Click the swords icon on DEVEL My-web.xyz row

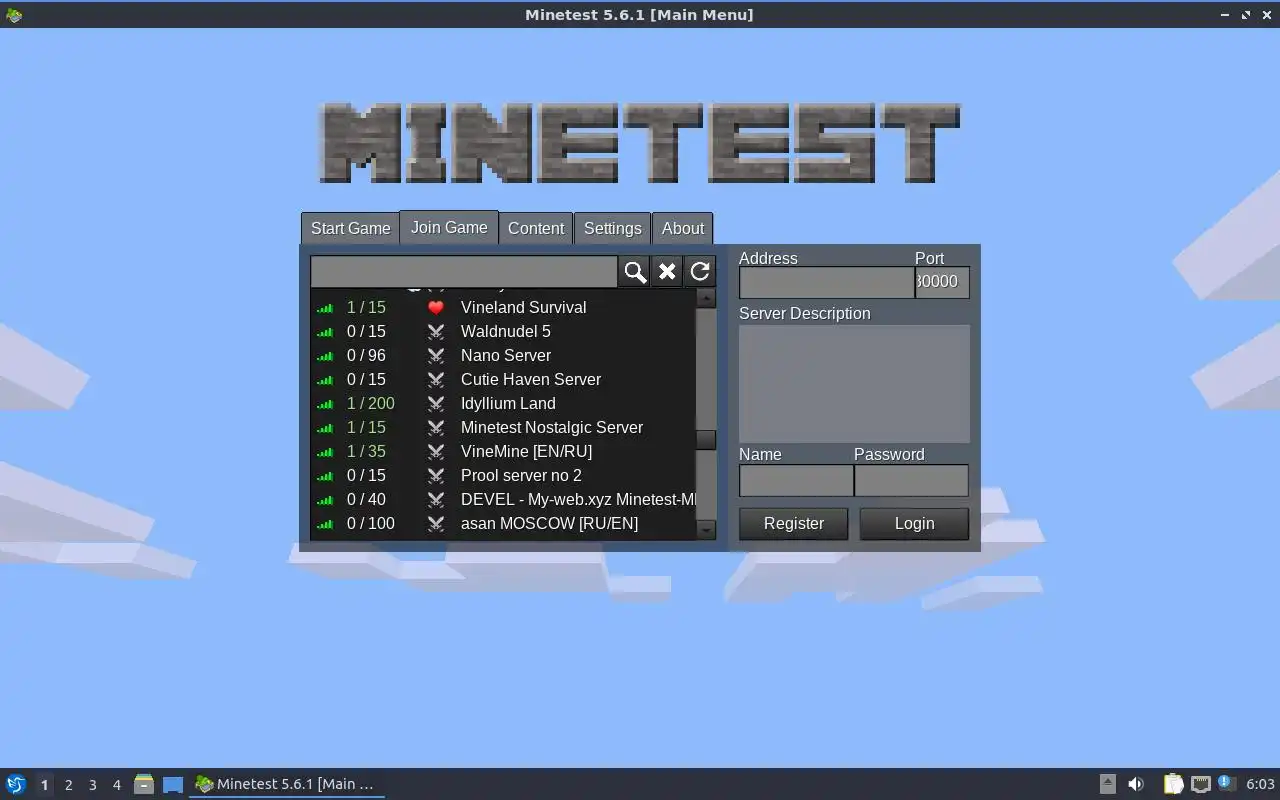[436, 499]
